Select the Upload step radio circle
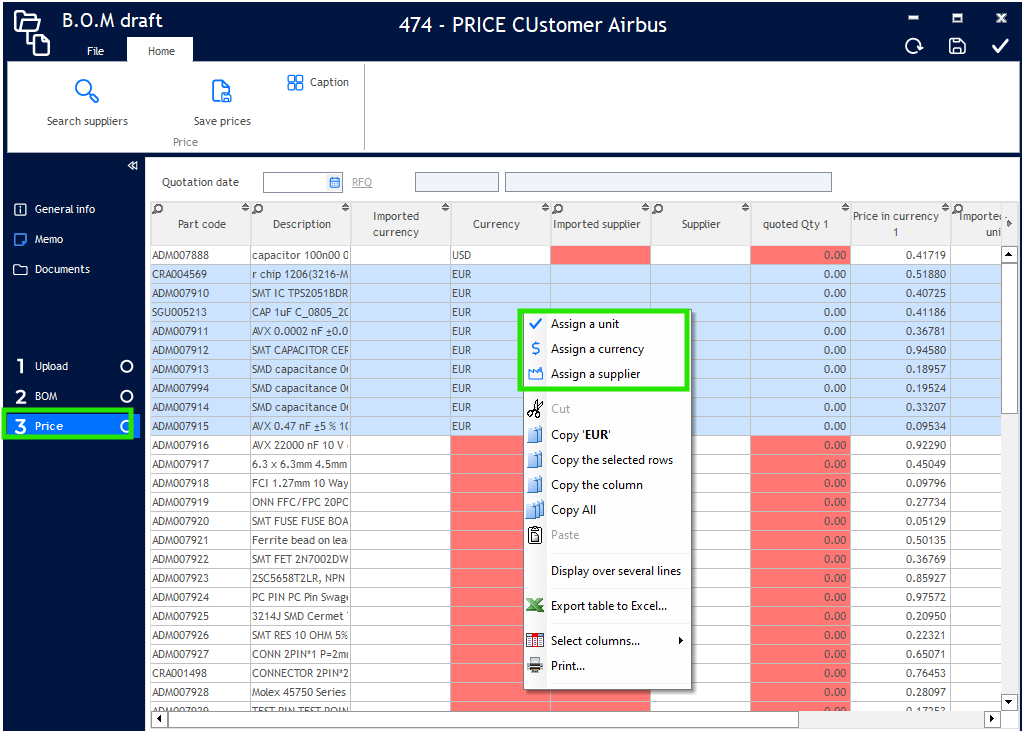 click(x=126, y=366)
